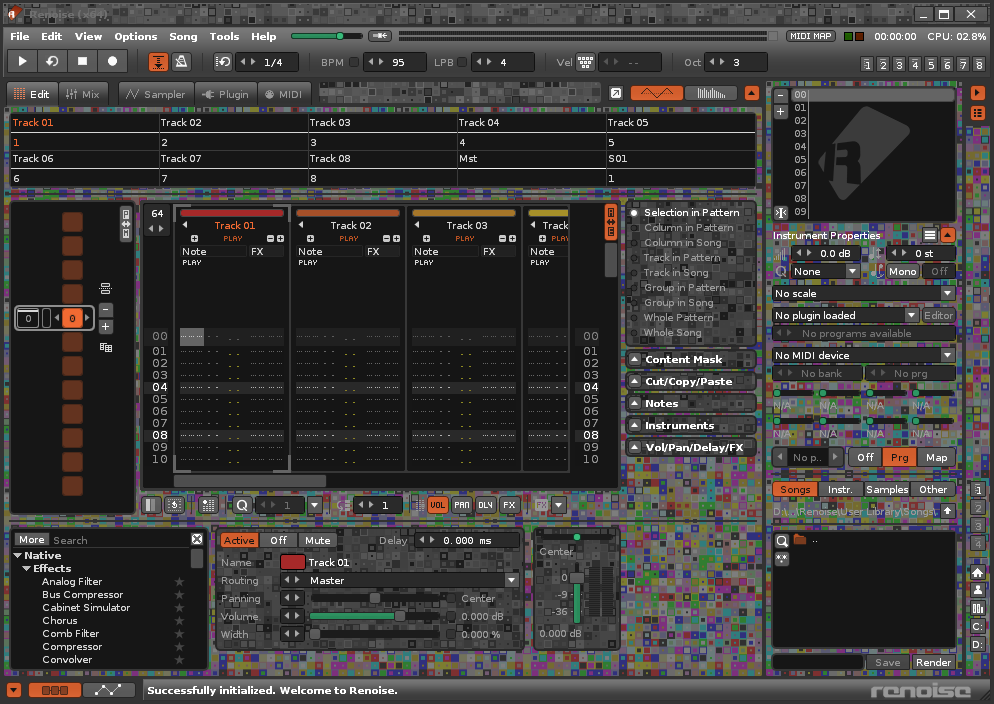Screen dimensions: 994x704
Task: Open the Tools menu
Action: [x=224, y=36]
